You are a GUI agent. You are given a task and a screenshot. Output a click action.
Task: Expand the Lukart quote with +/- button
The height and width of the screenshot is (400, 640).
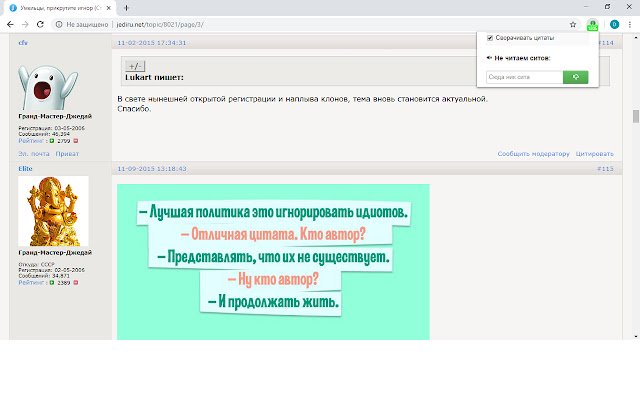point(135,66)
